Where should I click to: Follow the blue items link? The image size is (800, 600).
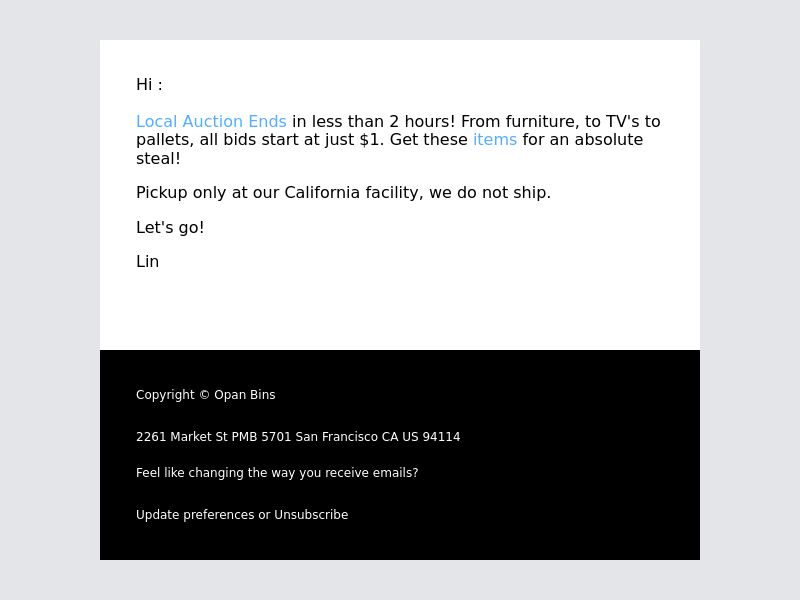tap(495, 139)
